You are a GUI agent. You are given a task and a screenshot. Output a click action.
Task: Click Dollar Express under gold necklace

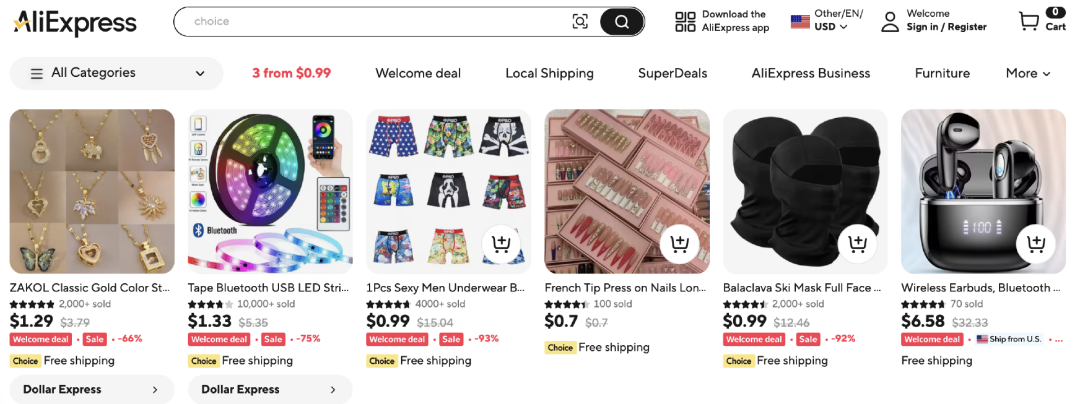(x=92, y=389)
